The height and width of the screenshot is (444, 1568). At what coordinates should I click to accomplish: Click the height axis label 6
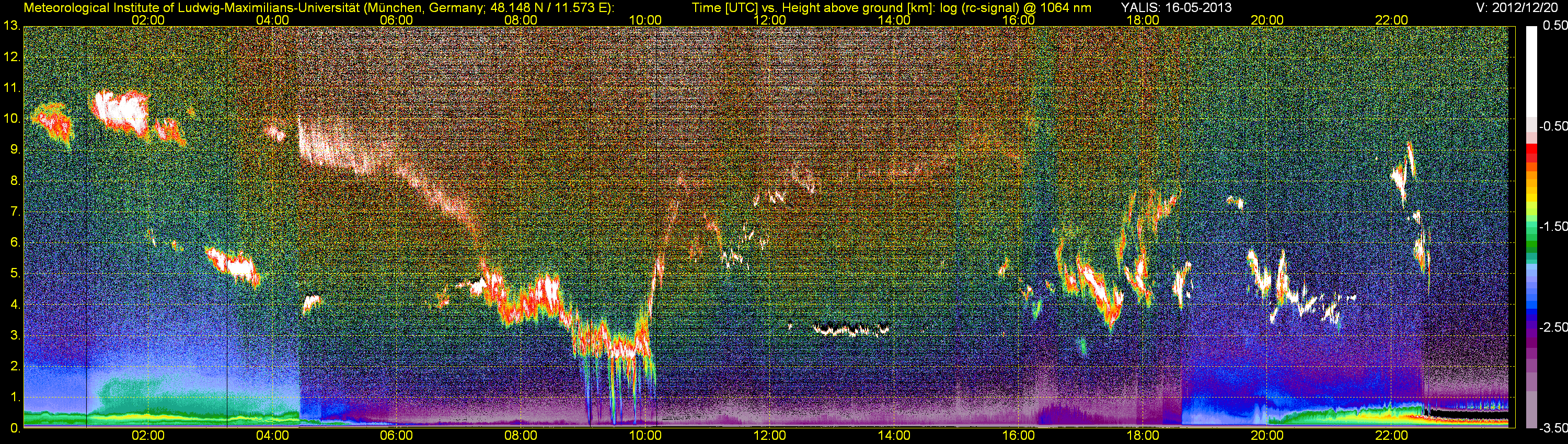15,242
